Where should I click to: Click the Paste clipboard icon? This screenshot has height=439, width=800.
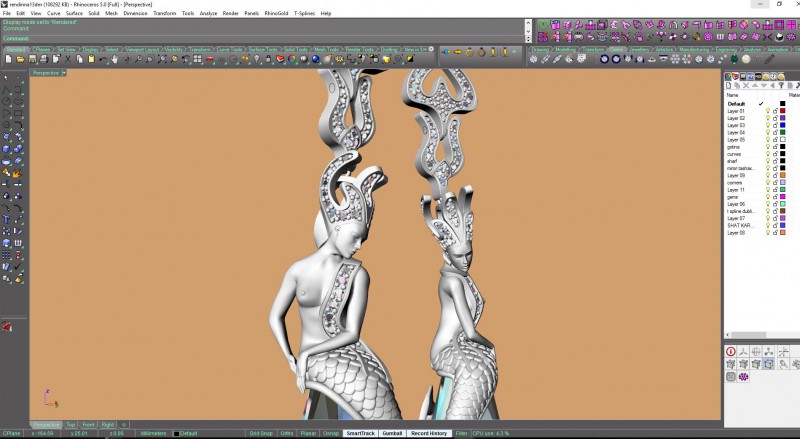click(x=91, y=59)
